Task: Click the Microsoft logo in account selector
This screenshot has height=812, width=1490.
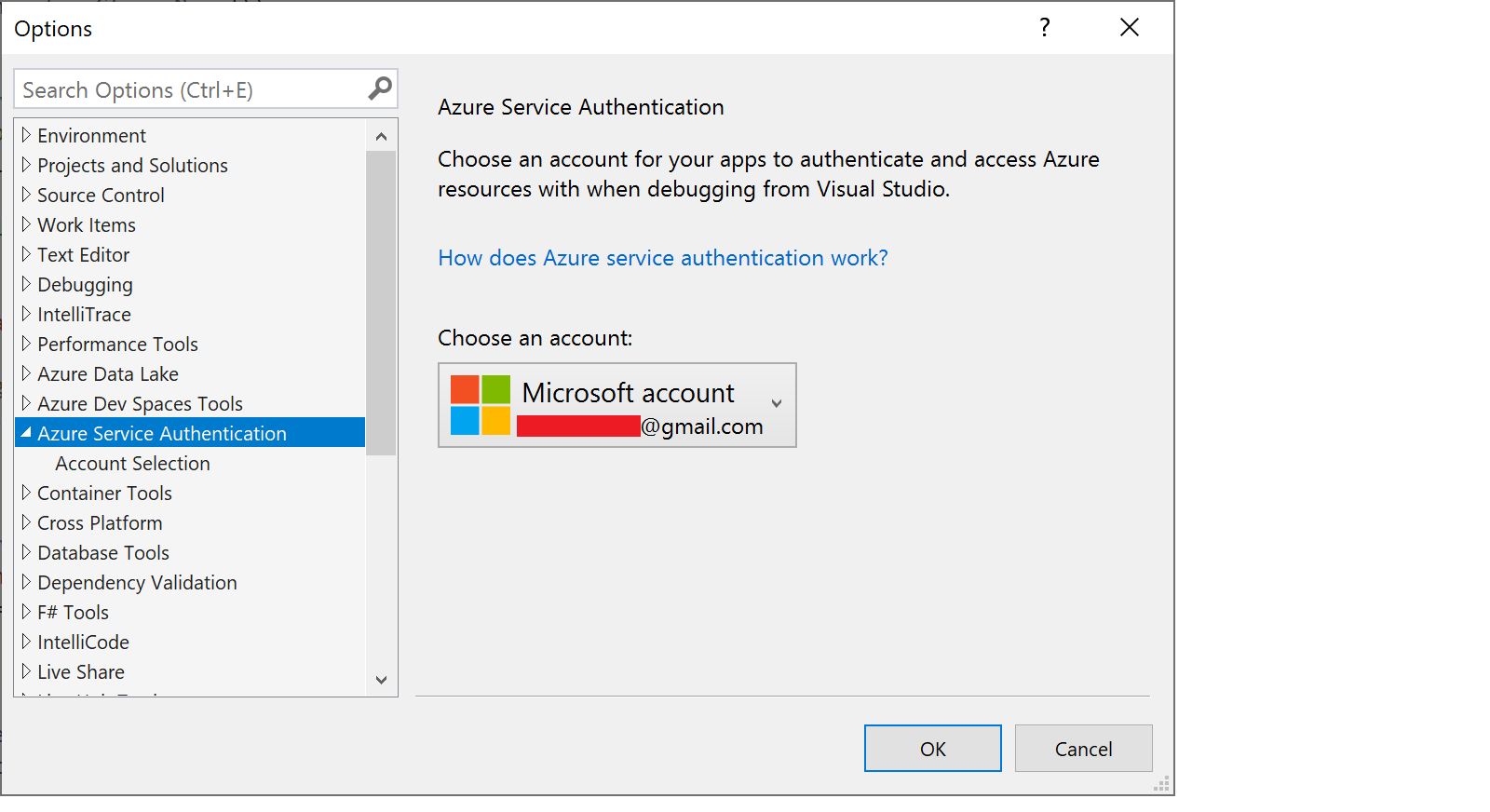Action: [480, 405]
